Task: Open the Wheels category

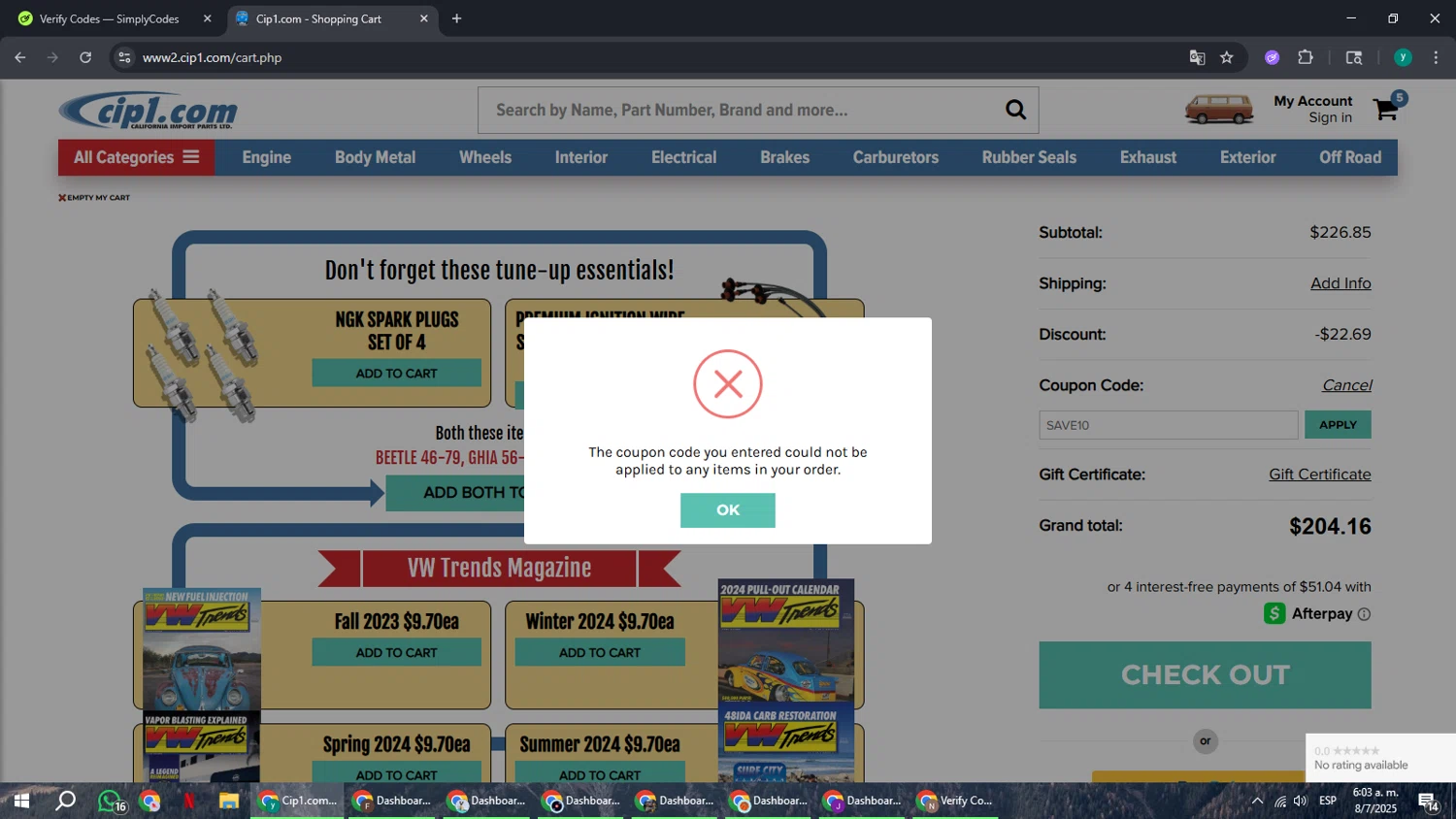Action: click(x=485, y=157)
